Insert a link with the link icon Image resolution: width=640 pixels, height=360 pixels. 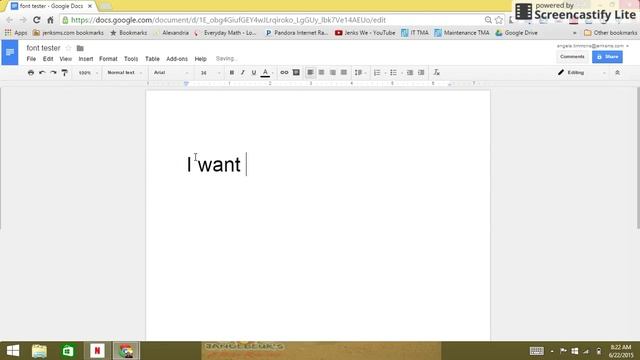click(284, 73)
